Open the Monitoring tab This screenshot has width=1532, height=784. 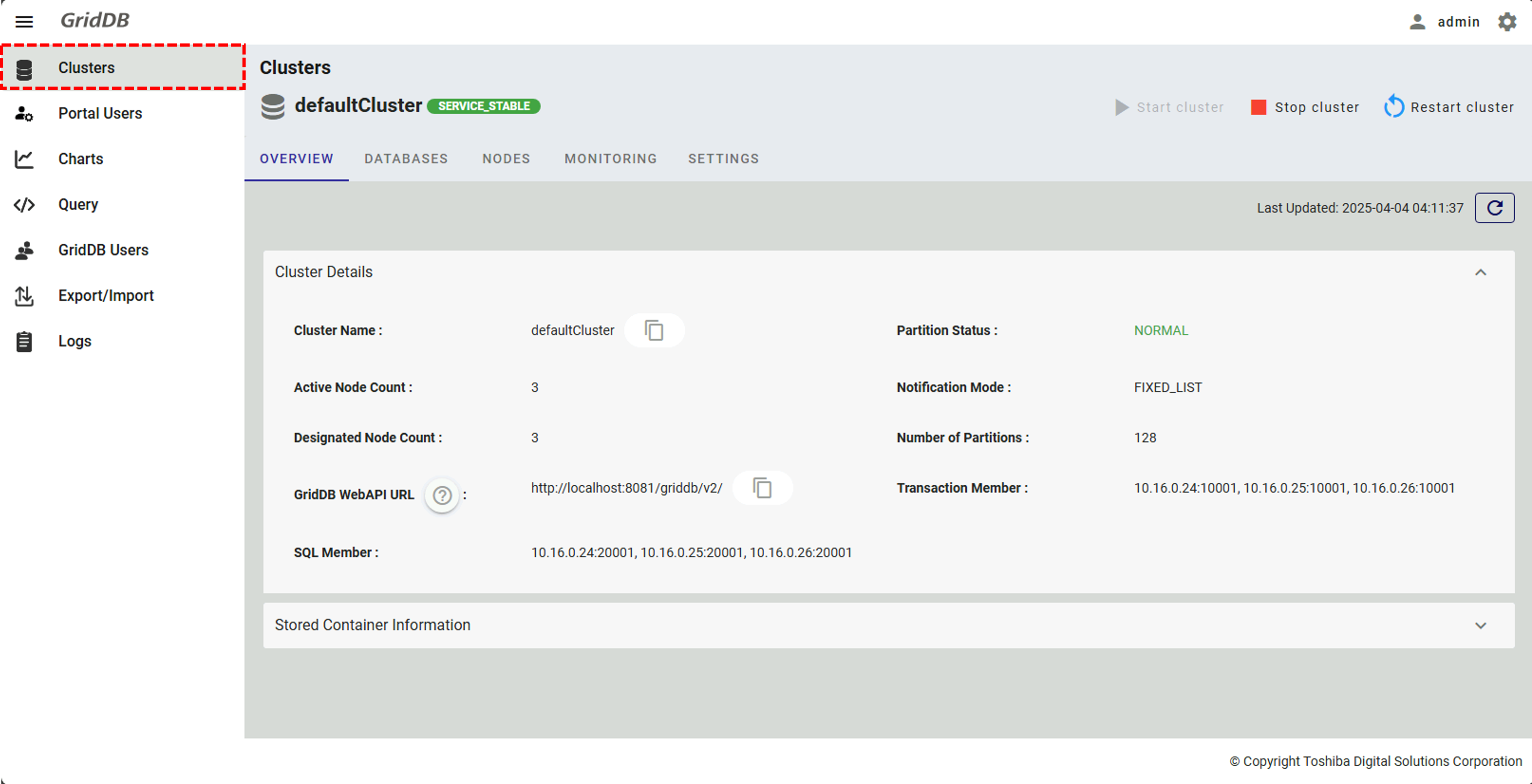[x=610, y=159]
